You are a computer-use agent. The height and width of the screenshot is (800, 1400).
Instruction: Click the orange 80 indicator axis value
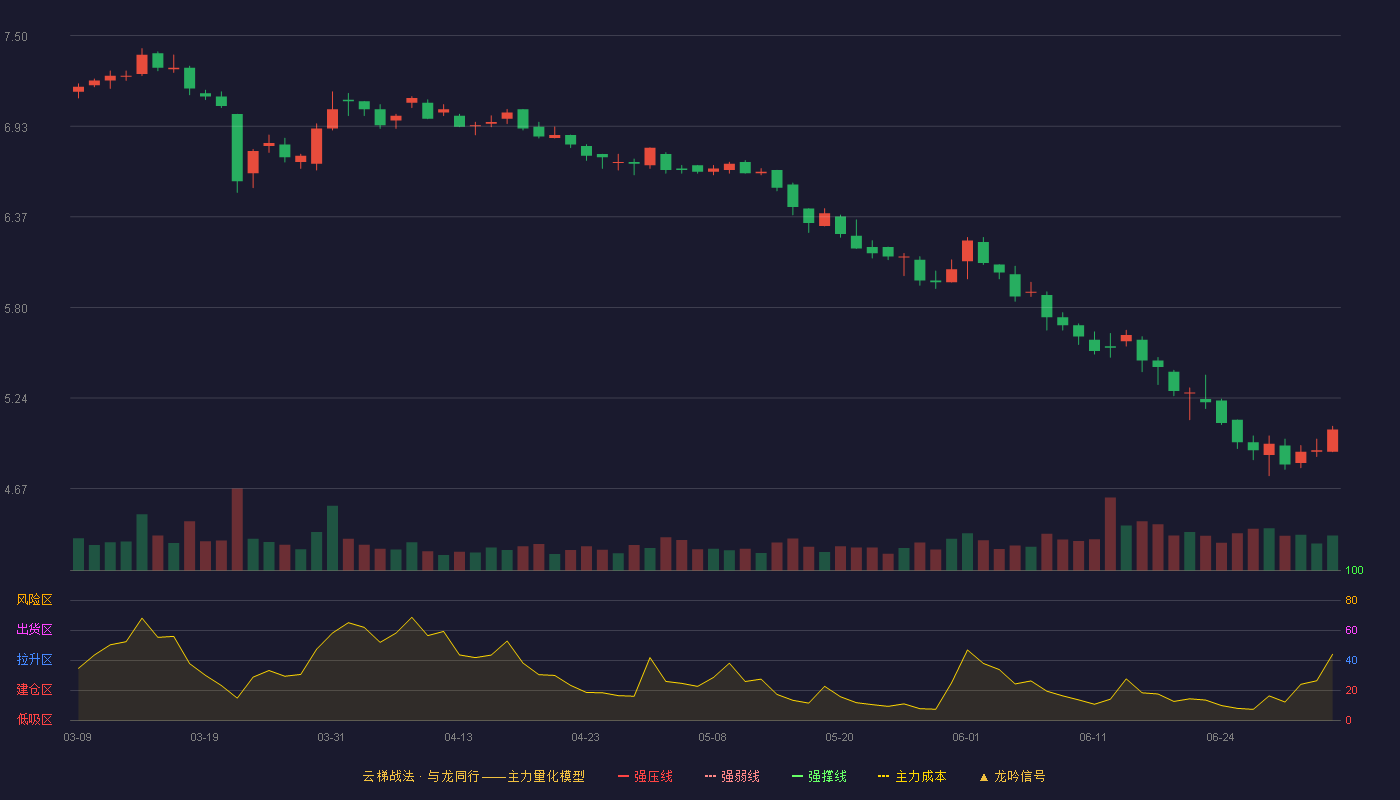[1351, 600]
